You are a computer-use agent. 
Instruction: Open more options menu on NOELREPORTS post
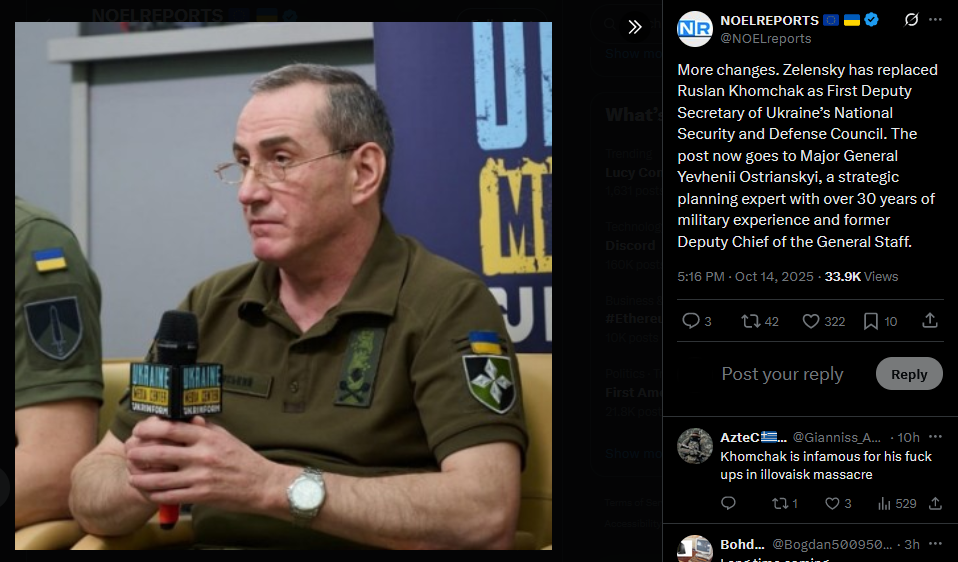click(935, 20)
